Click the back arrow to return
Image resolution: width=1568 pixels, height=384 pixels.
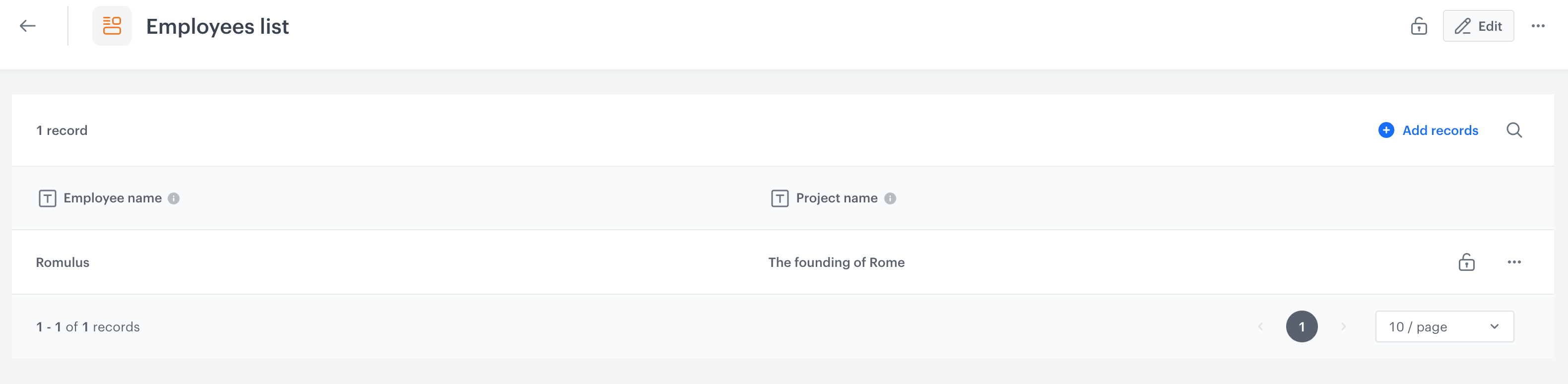tap(26, 26)
